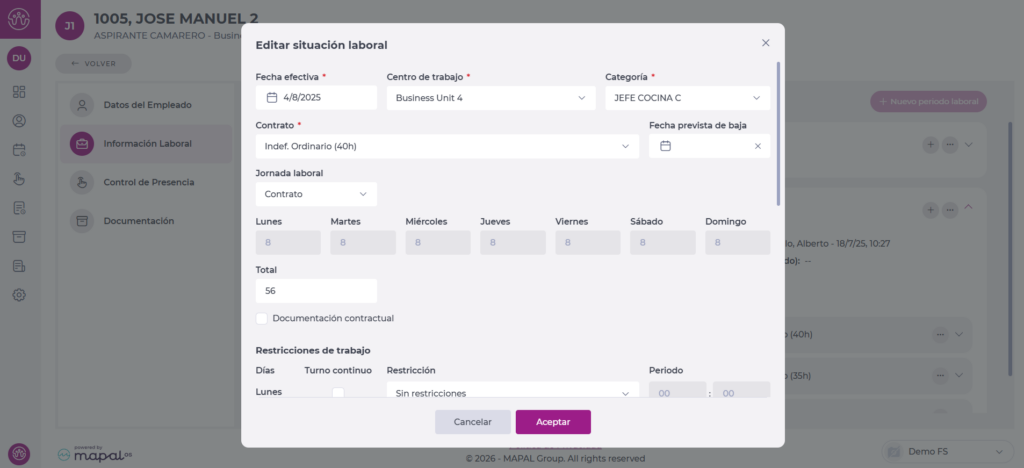Toggle Turno continuo checkbox for Lunes
1024x468 pixels.
[338, 393]
